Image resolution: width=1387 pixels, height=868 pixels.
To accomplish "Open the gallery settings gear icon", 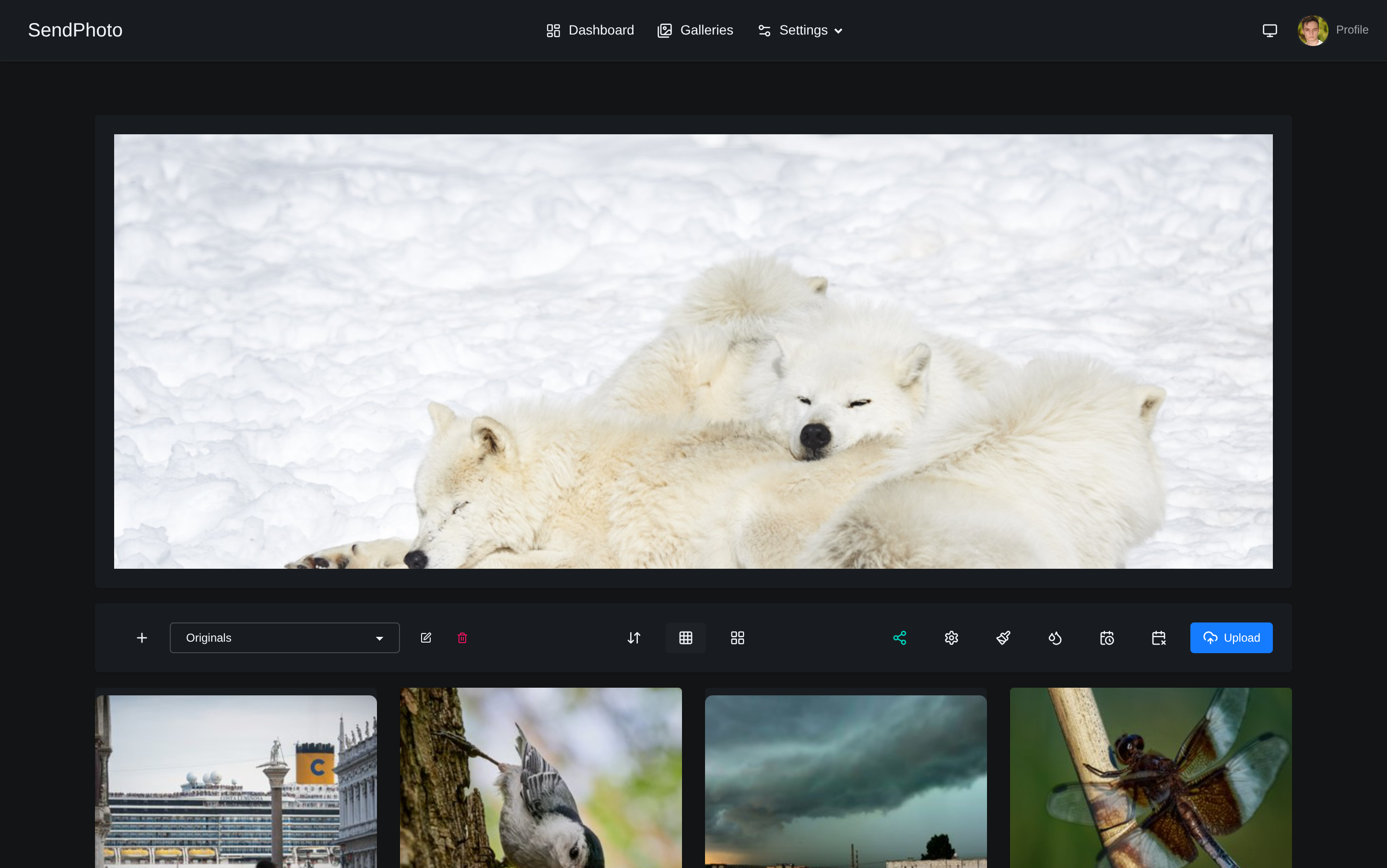I will coord(951,637).
